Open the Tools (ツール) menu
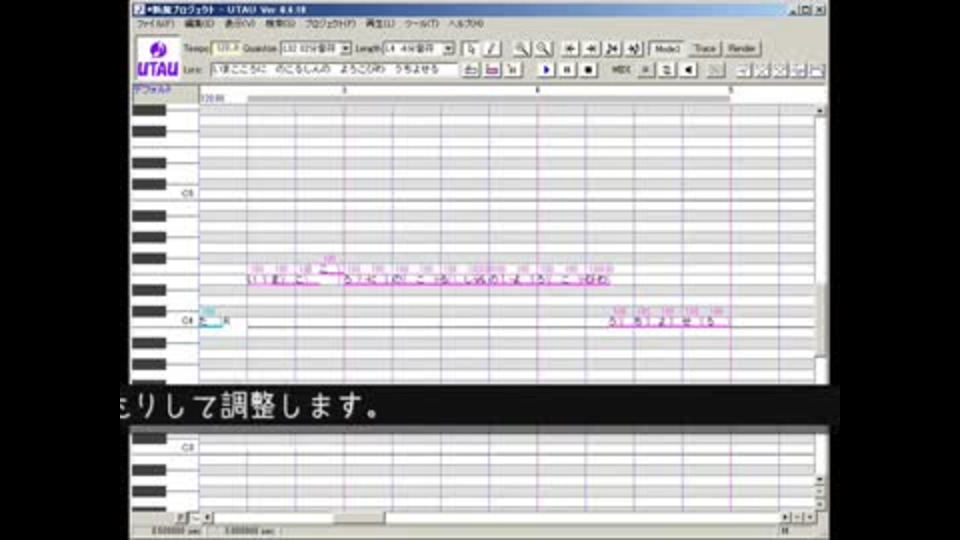This screenshot has width=960, height=540. (x=421, y=24)
